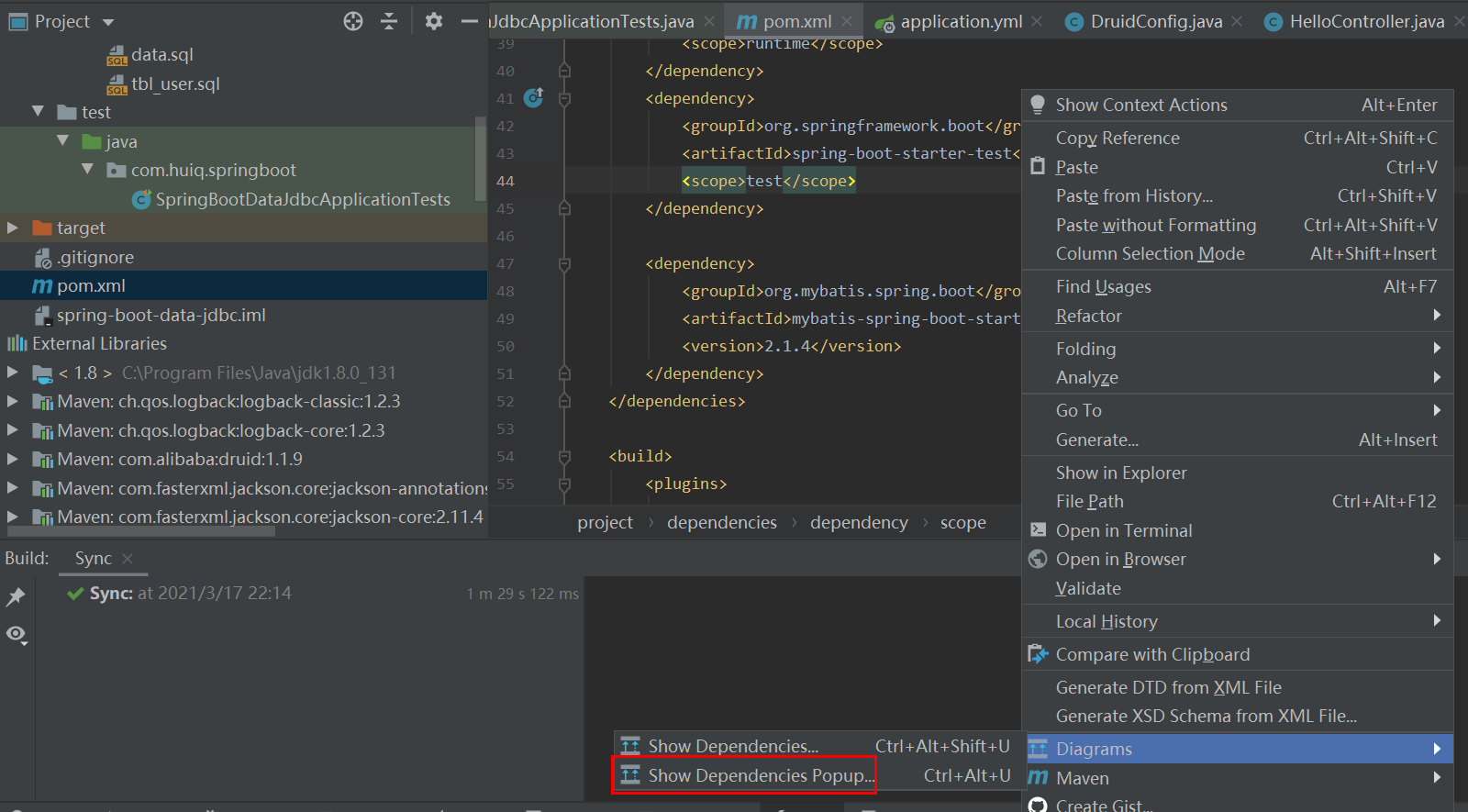Toggle fold marker at line 47 dependency
Viewport: 1468px width, 812px height.
pyautogui.click(x=564, y=264)
